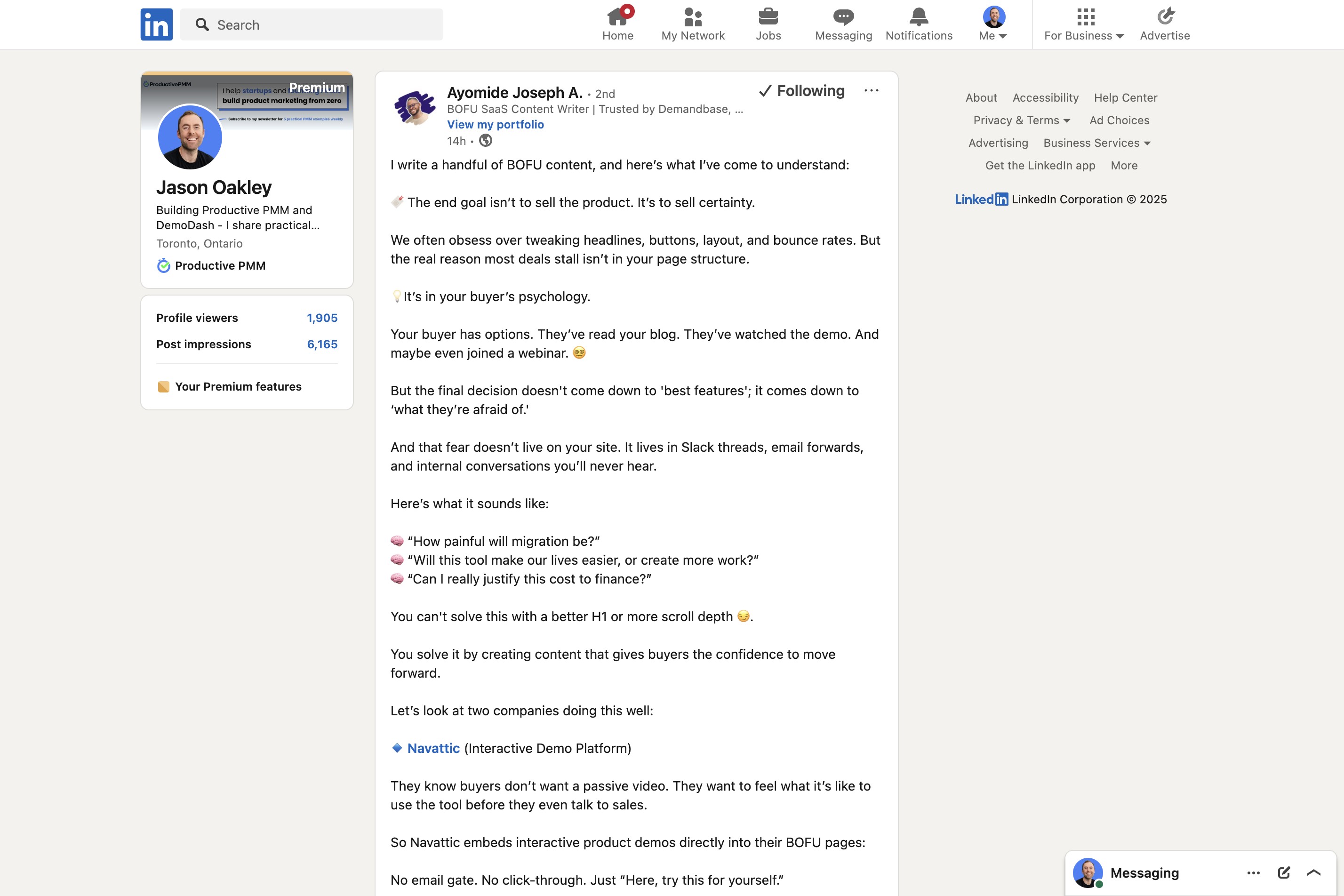Screen dimensions: 1344x896
Task: Open Jason Oakley profile name link
Action: (x=214, y=187)
